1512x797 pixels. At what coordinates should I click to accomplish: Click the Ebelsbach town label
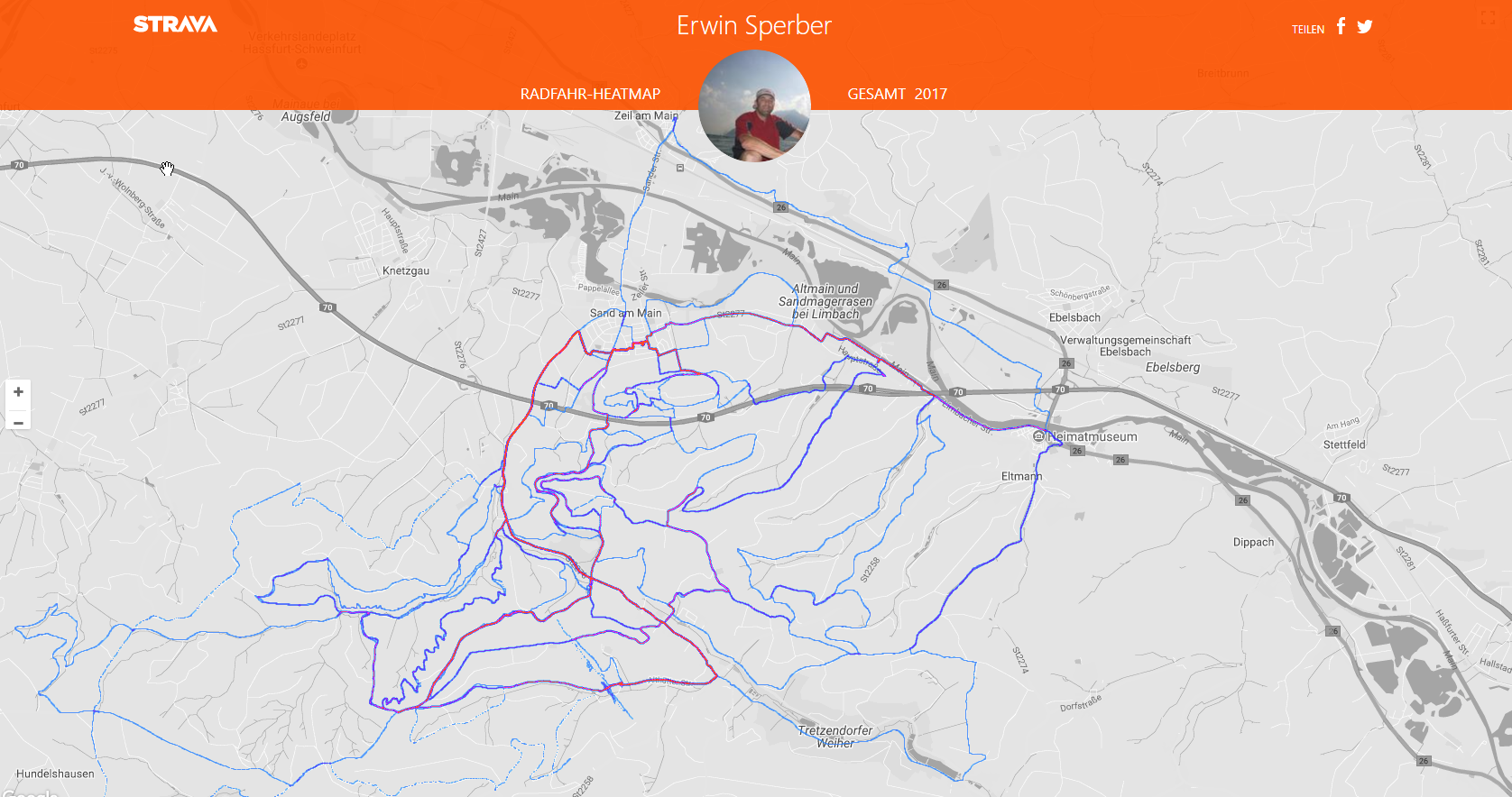coord(1074,317)
